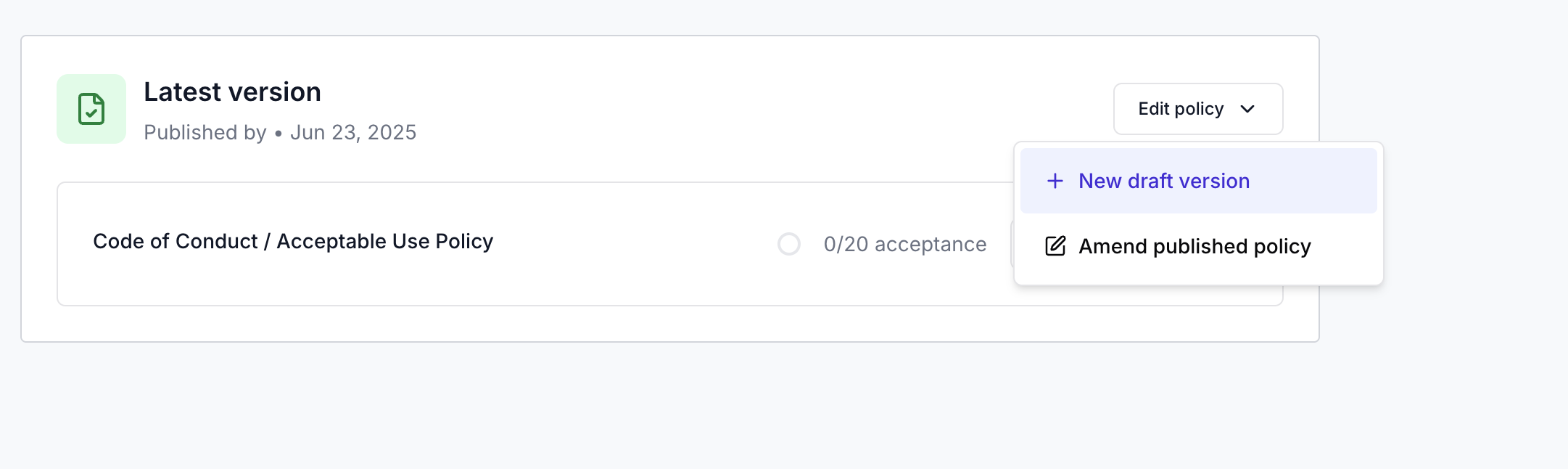Click the Amend published policy label text
Image resolution: width=1568 pixels, height=469 pixels.
pos(1194,246)
